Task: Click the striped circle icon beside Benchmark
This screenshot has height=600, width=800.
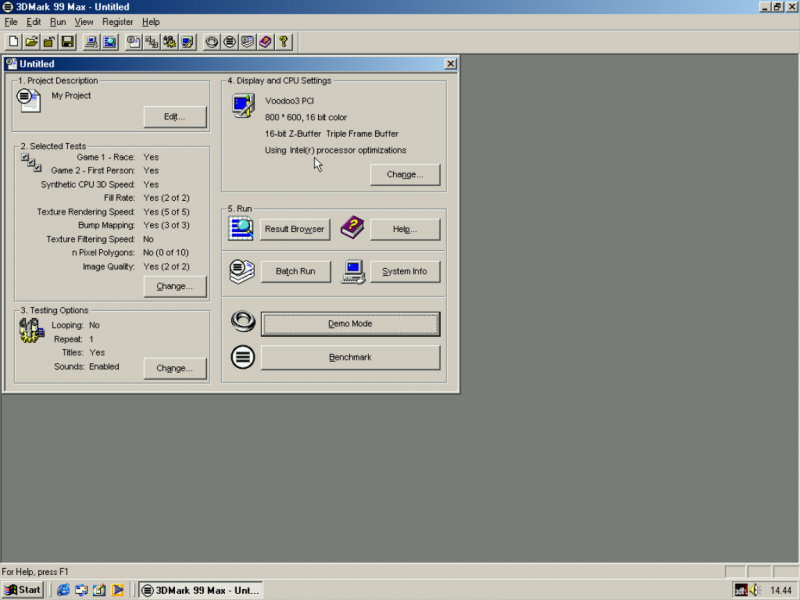Action: point(243,357)
